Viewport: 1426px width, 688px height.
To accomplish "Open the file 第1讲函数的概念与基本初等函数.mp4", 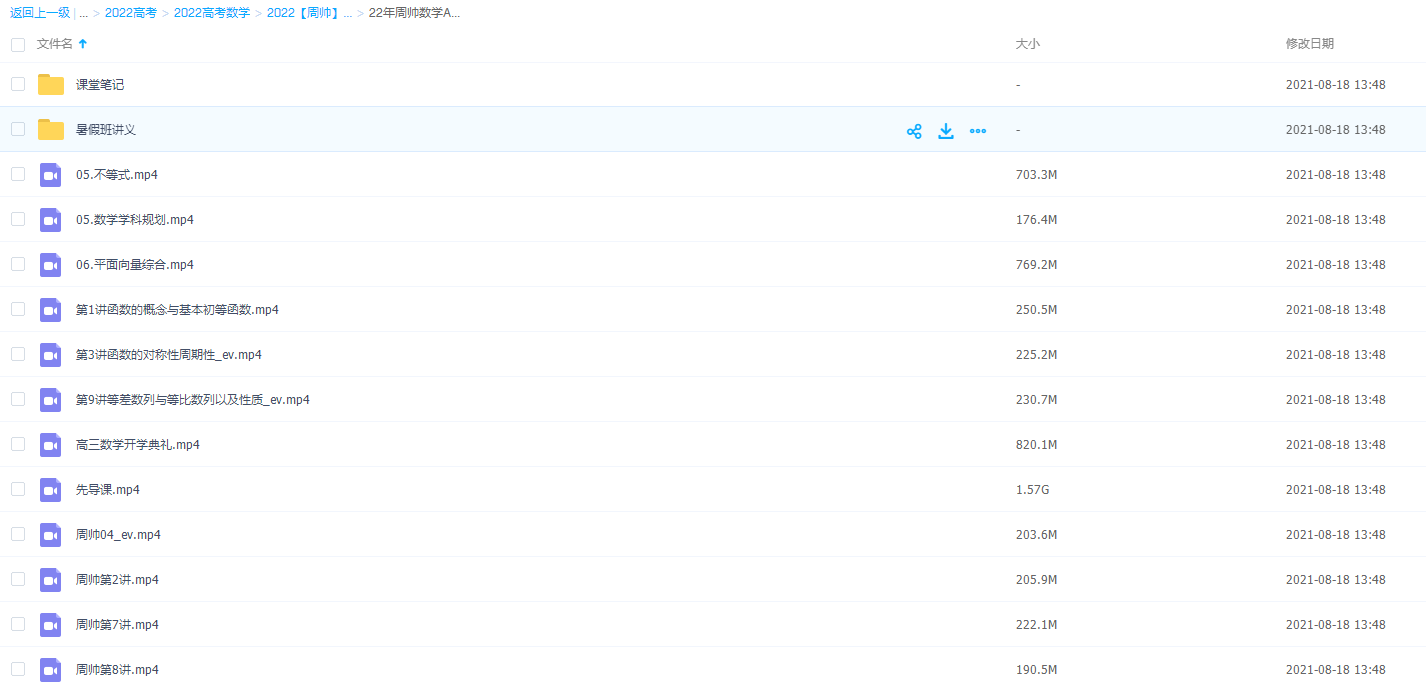I will [x=177, y=310].
